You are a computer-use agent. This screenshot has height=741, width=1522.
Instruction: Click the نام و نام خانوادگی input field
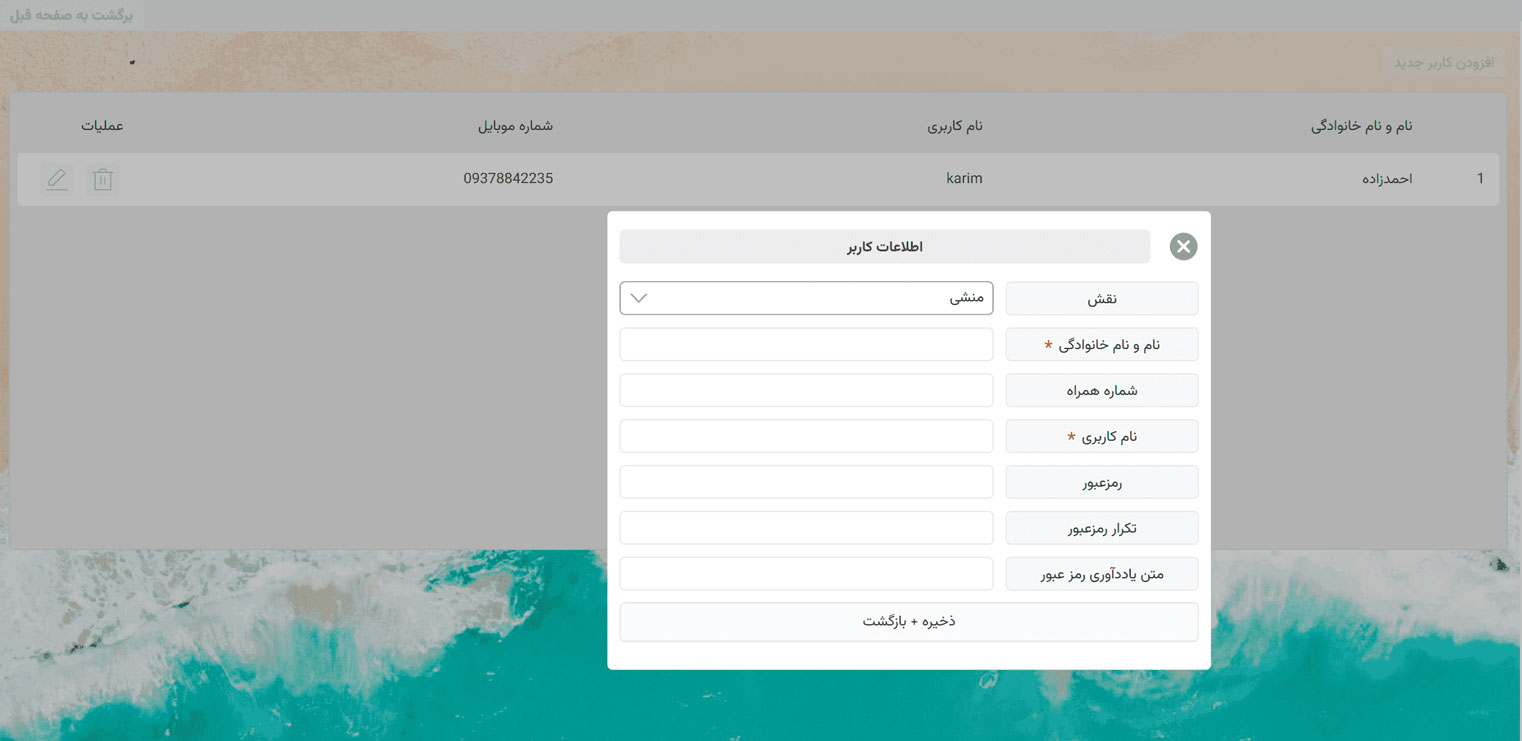[806, 344]
